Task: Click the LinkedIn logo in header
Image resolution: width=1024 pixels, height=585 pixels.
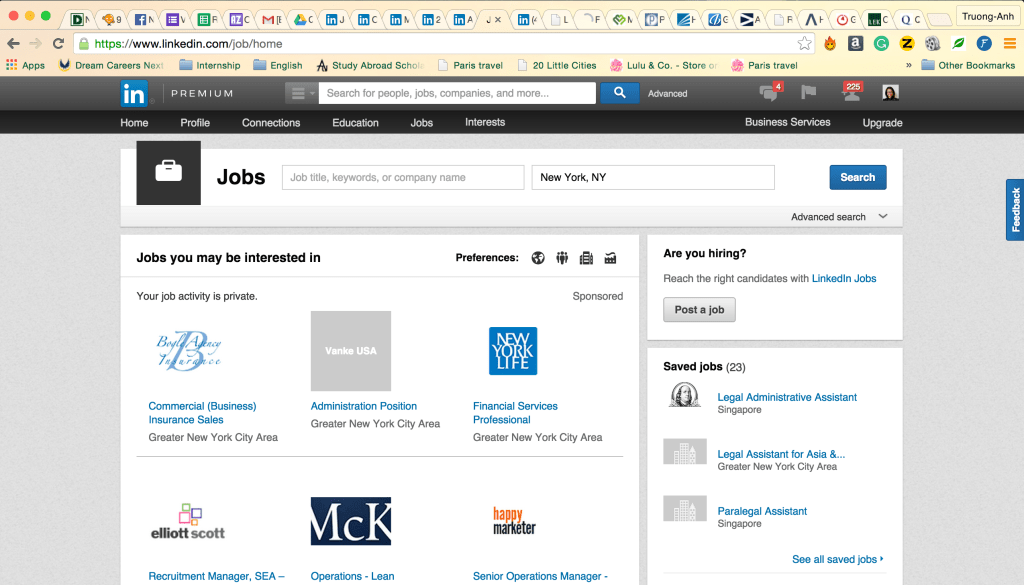Action: tap(134, 93)
